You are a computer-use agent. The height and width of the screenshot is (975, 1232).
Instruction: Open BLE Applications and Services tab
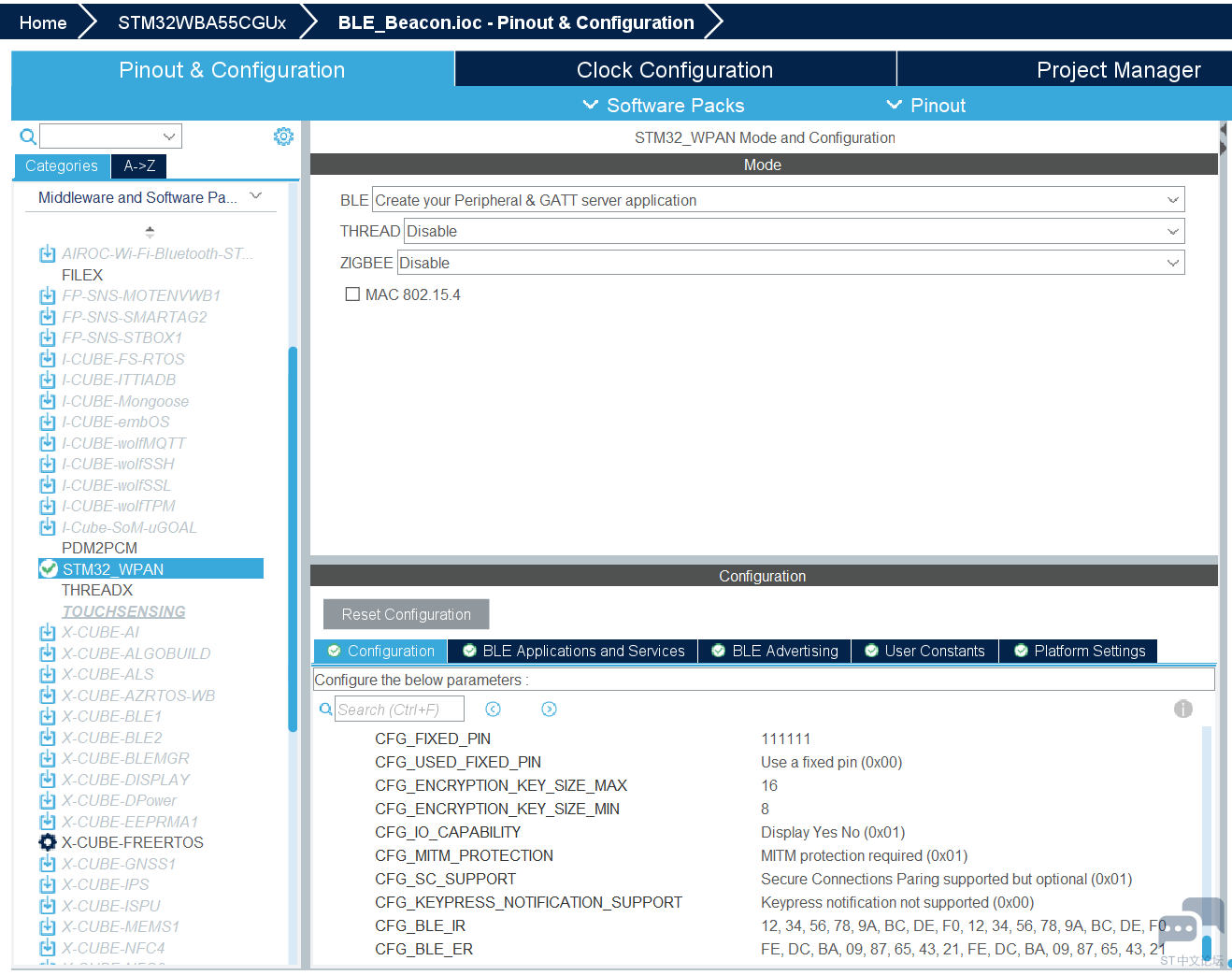[573, 651]
